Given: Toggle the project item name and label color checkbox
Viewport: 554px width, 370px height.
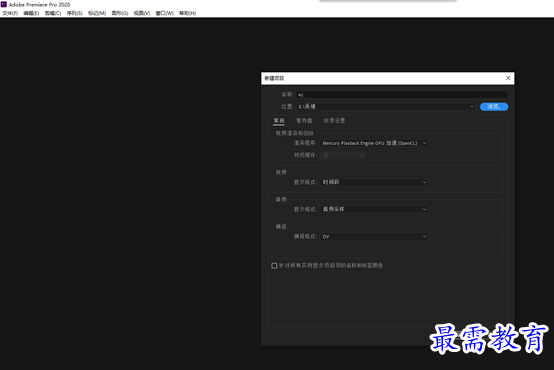Looking at the screenshot, I should [274, 265].
